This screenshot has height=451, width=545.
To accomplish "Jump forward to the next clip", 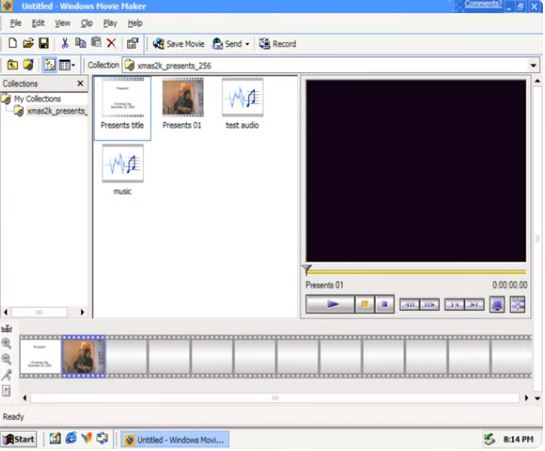I will pyautogui.click(x=474, y=305).
